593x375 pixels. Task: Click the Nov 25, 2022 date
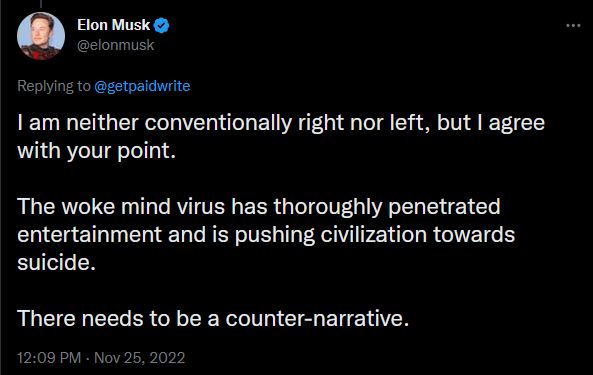point(140,358)
